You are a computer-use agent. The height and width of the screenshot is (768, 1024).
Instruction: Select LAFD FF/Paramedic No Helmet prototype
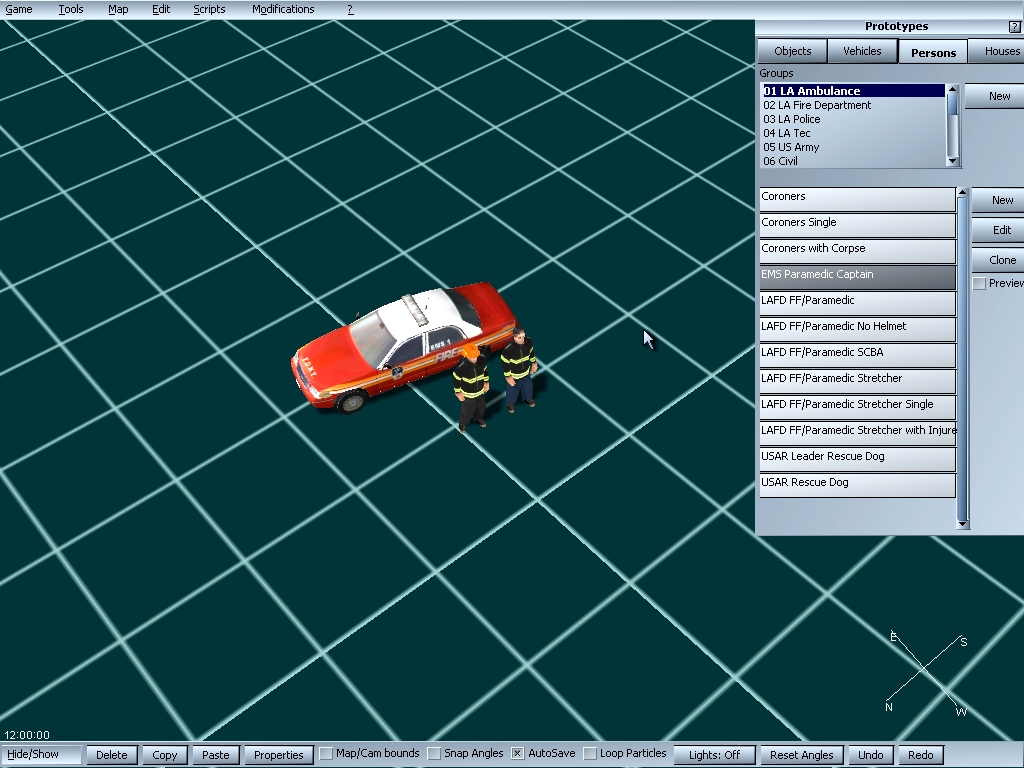857,330
